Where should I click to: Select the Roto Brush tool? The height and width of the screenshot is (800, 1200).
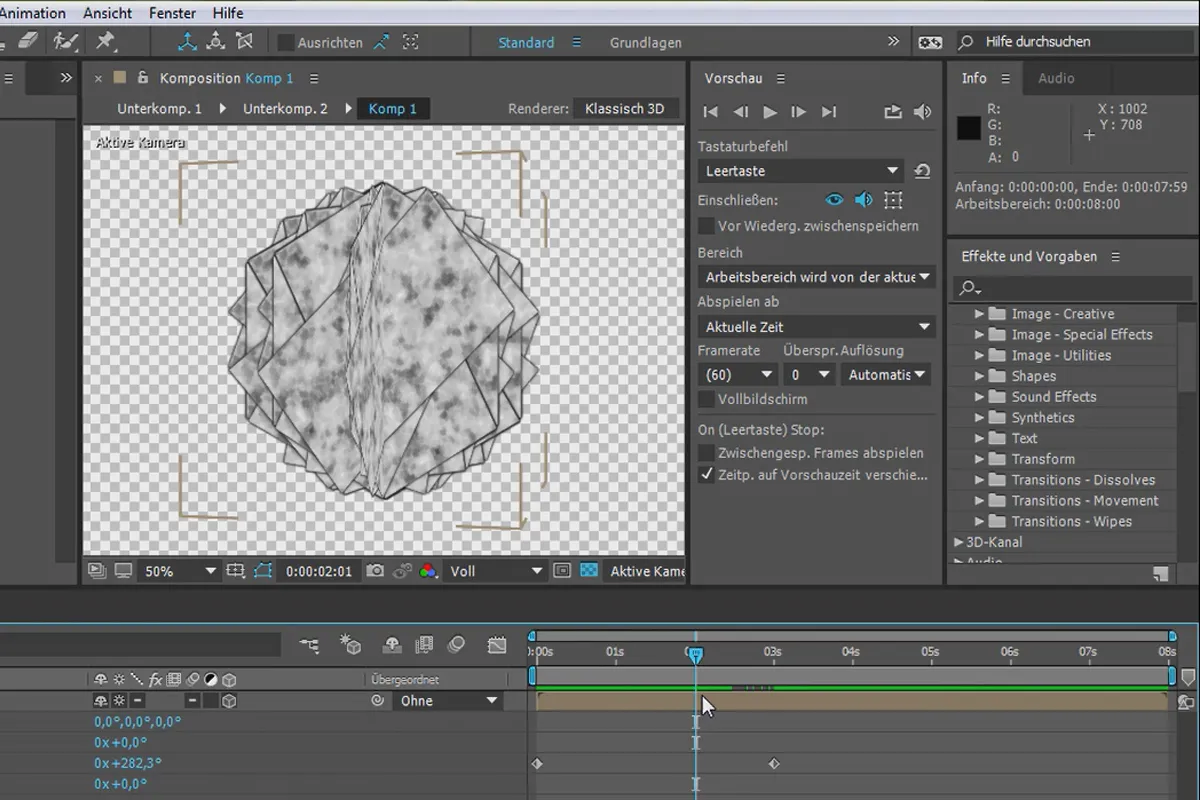[x=66, y=41]
